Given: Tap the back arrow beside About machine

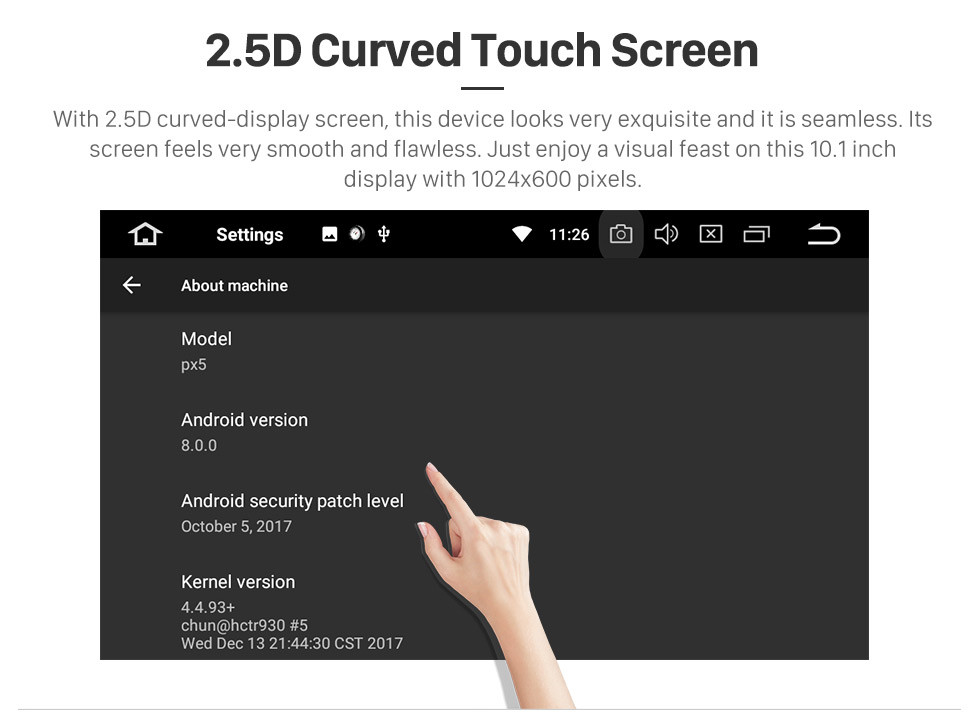Looking at the screenshot, I should [132, 285].
